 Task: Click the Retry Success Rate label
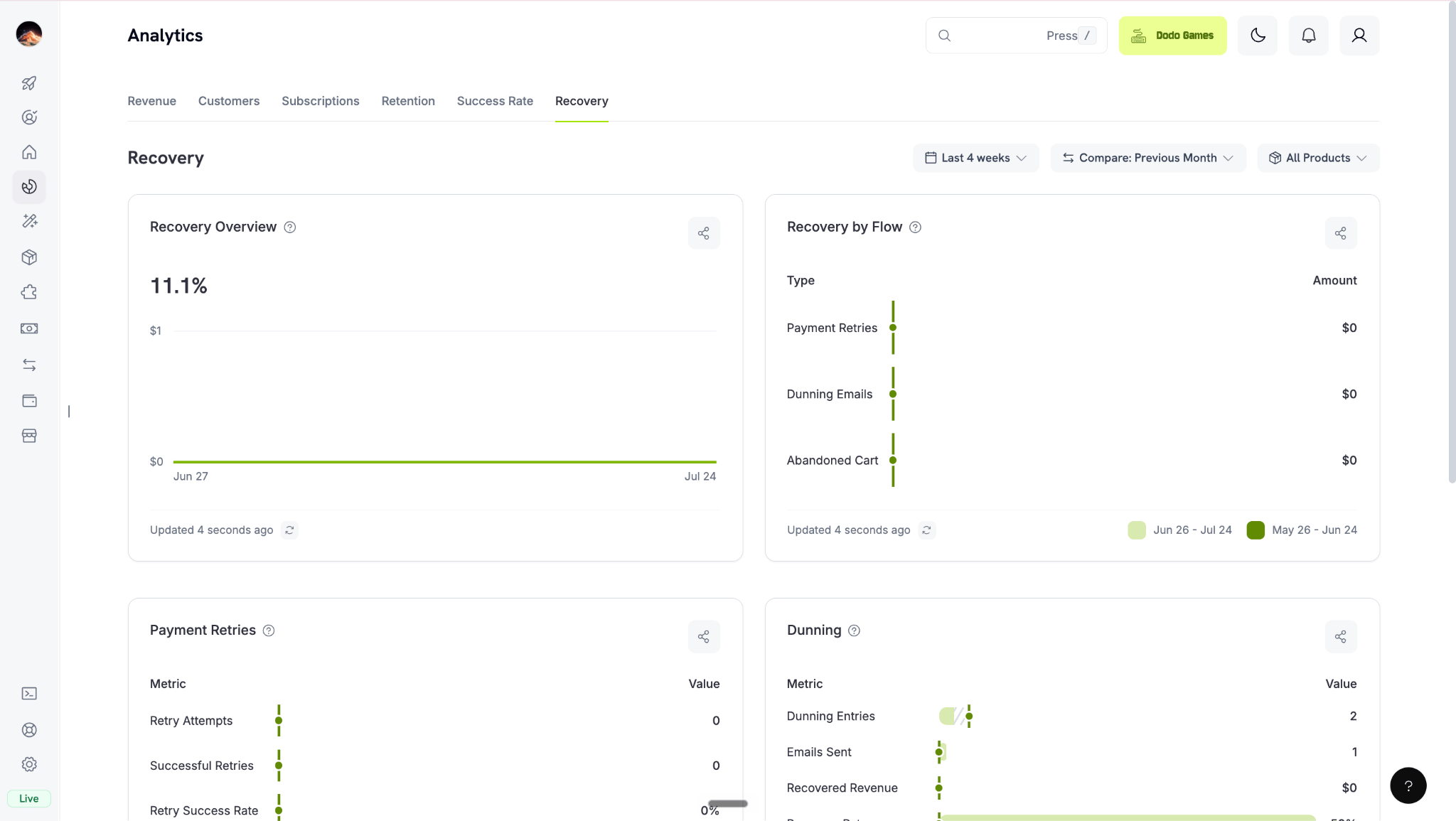pyautogui.click(x=204, y=811)
